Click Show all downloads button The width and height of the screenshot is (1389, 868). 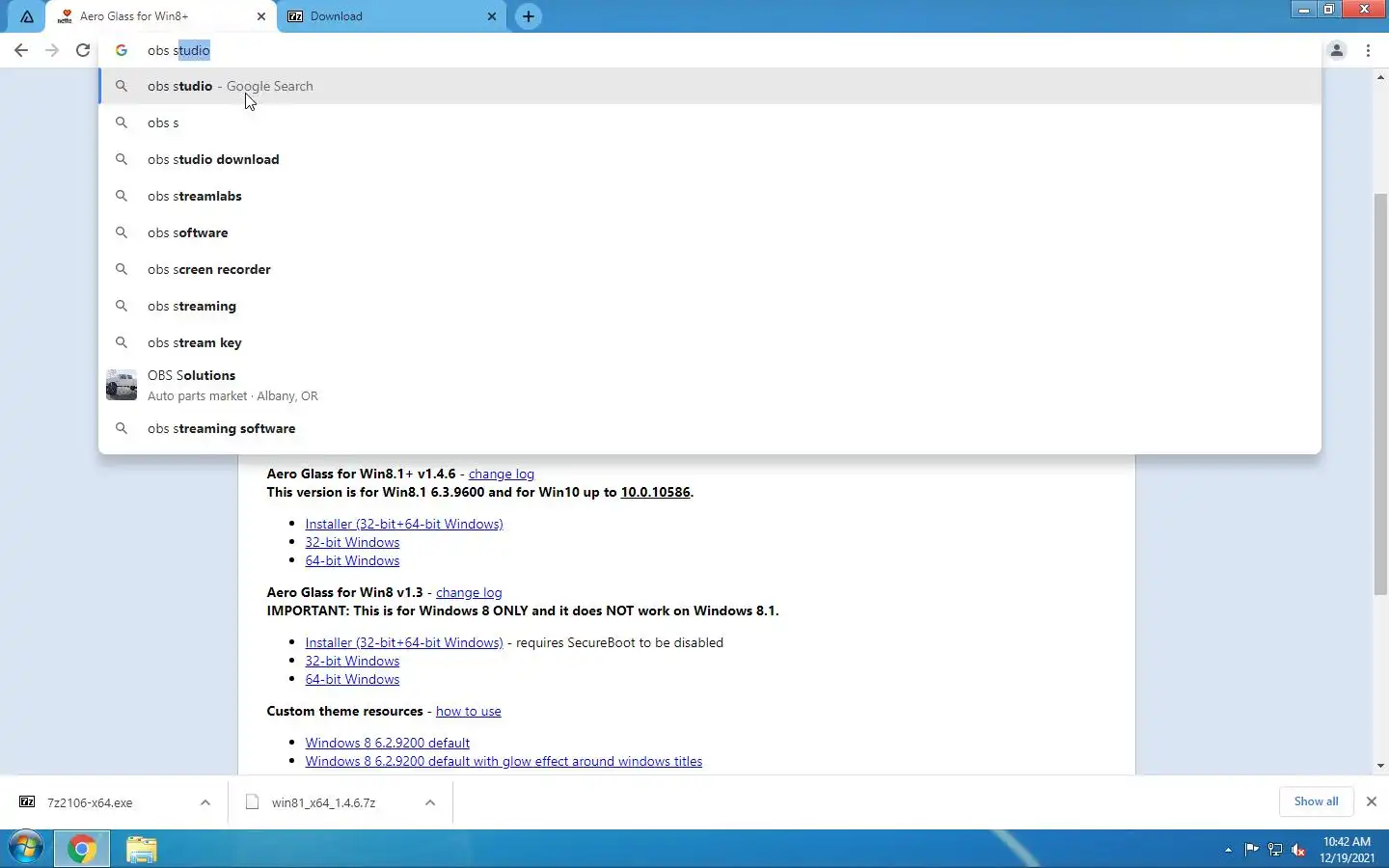1316,801
